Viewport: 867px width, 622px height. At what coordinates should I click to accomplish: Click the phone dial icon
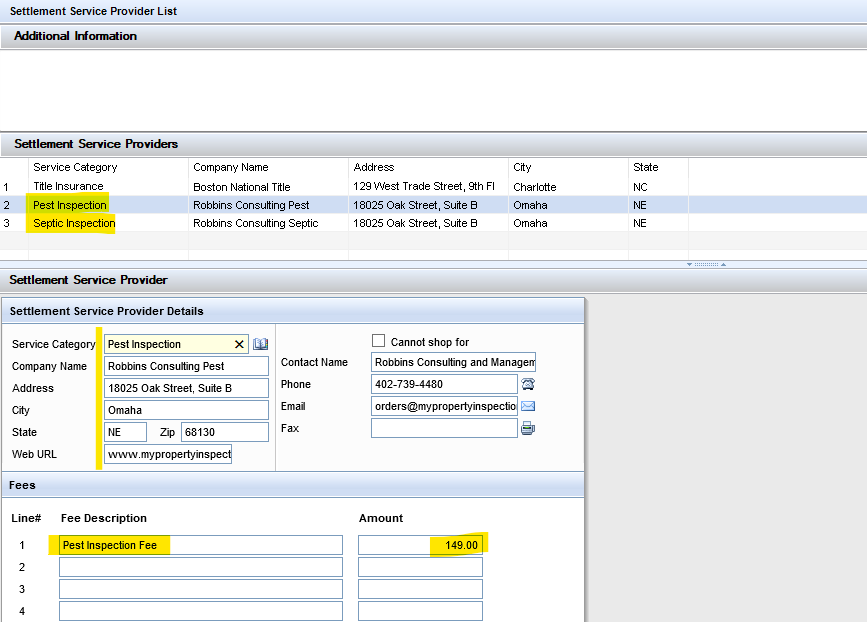528,384
